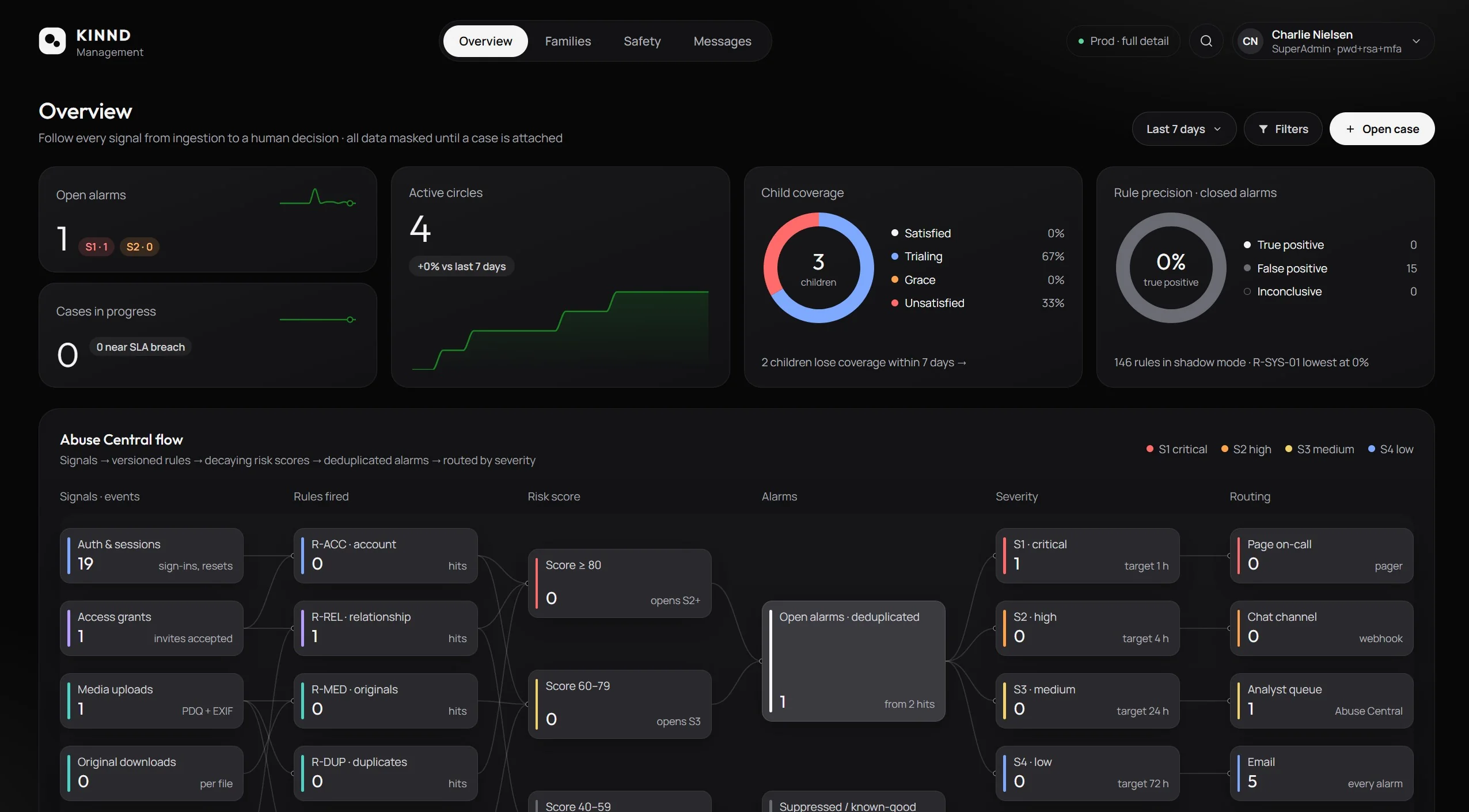
Task: Open the Auth & sessions signal node
Action: pyautogui.click(x=151, y=556)
